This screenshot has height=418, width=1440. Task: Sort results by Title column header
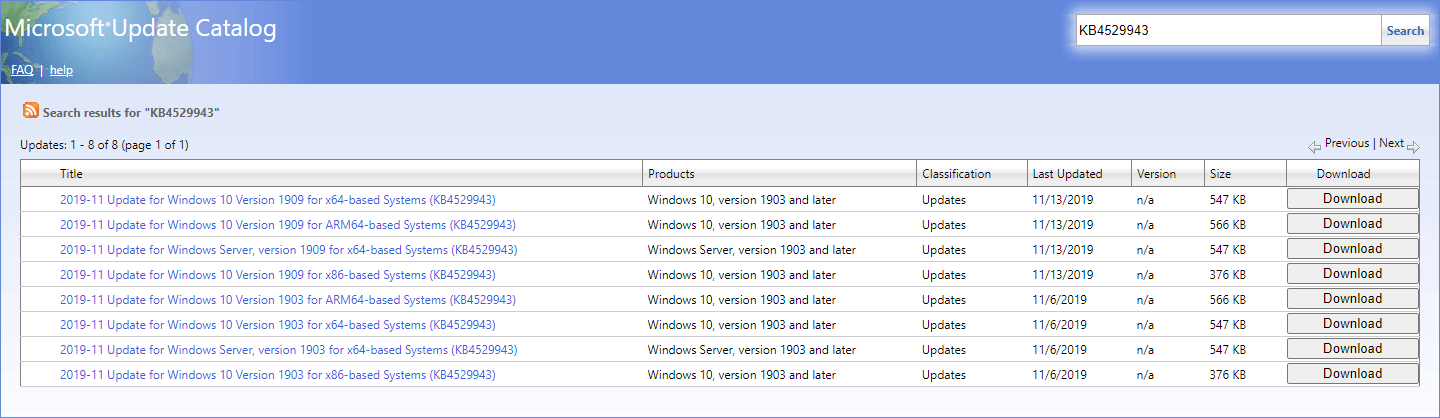point(71,174)
